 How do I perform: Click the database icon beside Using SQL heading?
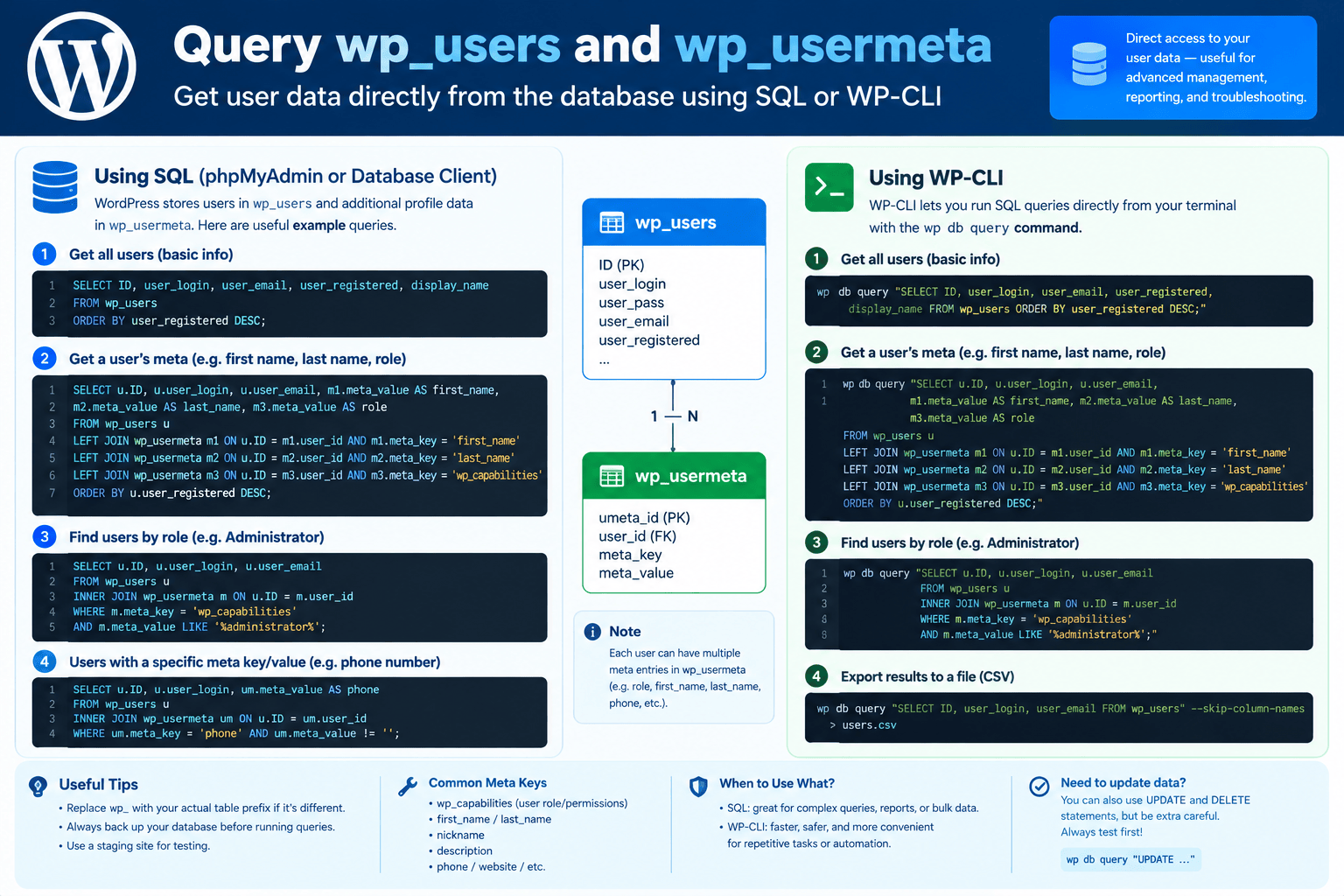55,187
